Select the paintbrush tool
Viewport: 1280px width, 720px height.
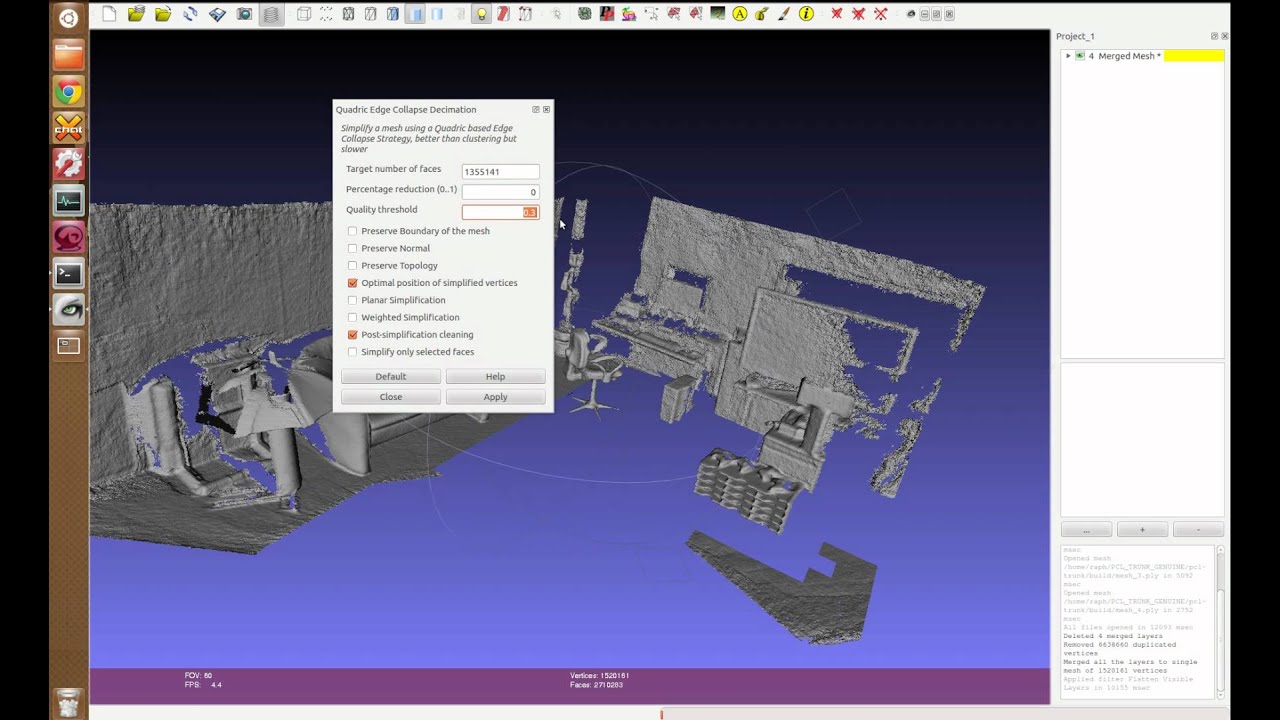coord(784,14)
